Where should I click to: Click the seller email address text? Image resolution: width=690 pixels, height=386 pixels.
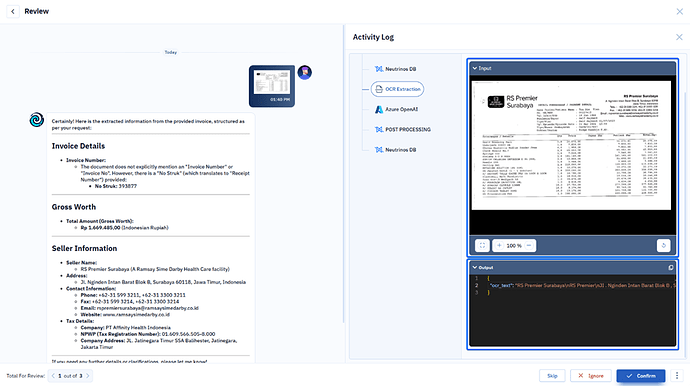[x=147, y=308]
